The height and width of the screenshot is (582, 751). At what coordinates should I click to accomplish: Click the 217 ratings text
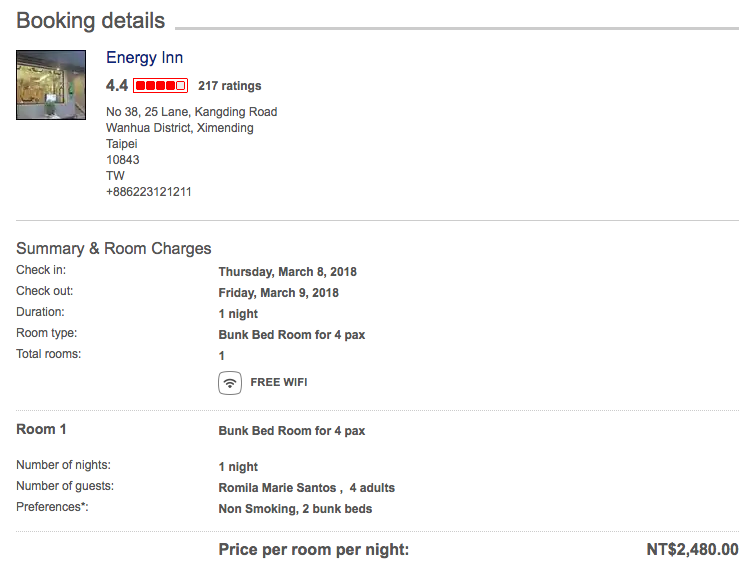230,86
